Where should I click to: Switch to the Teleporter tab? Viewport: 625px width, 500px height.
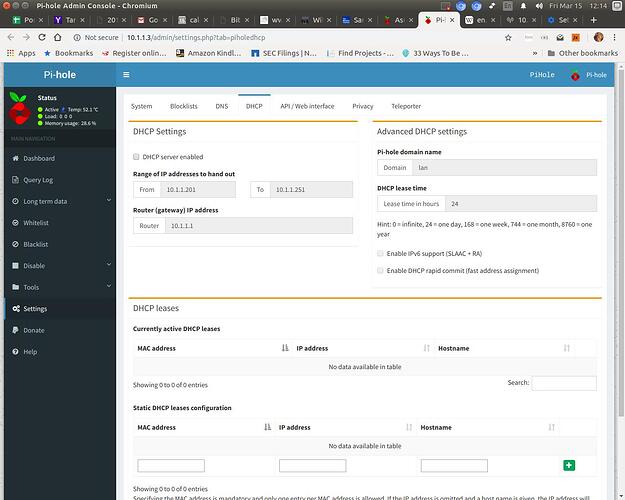pos(405,106)
